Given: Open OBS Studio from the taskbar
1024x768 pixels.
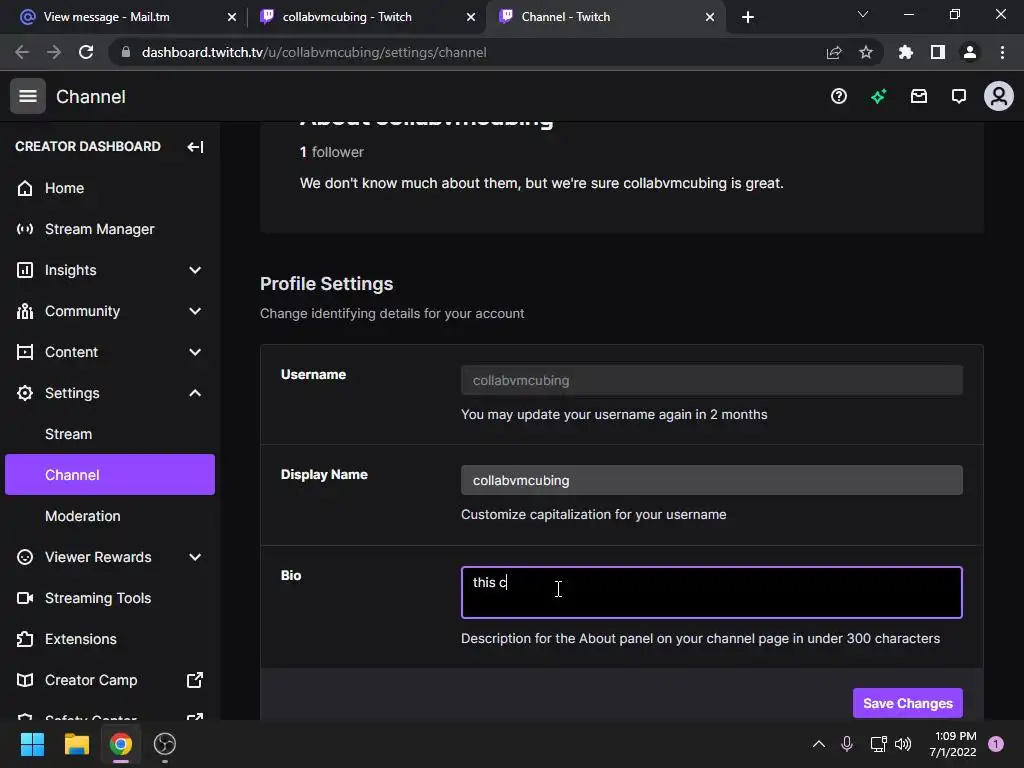Looking at the screenshot, I should (165, 744).
